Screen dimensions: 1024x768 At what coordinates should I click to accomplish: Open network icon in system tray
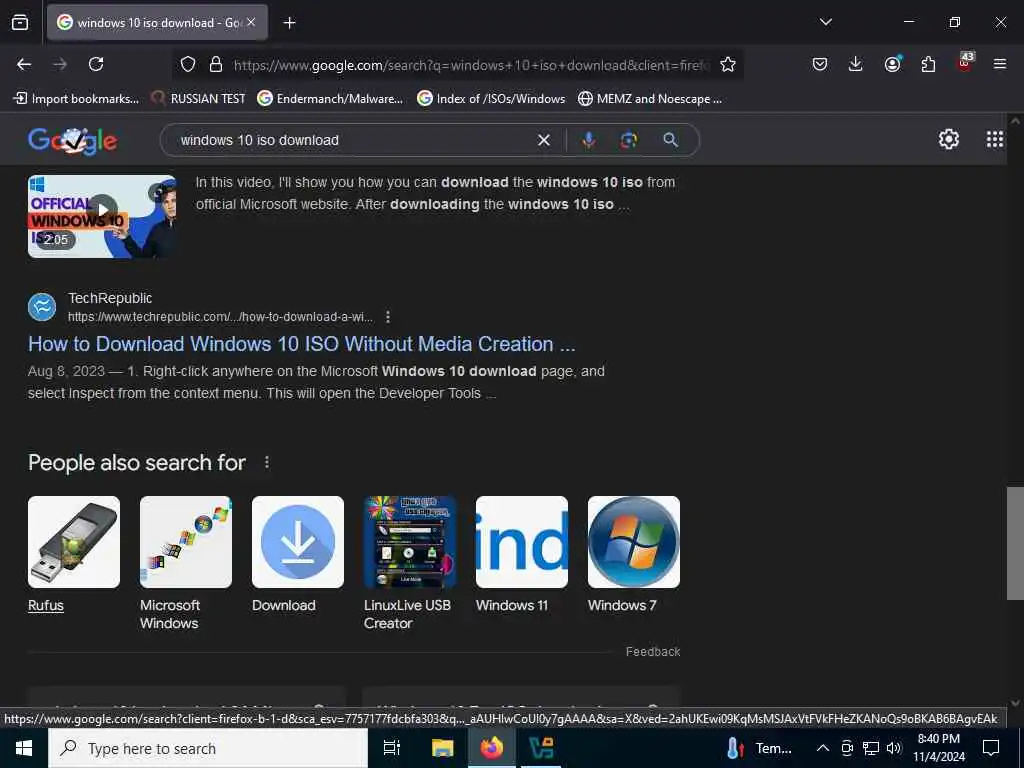[x=871, y=748]
